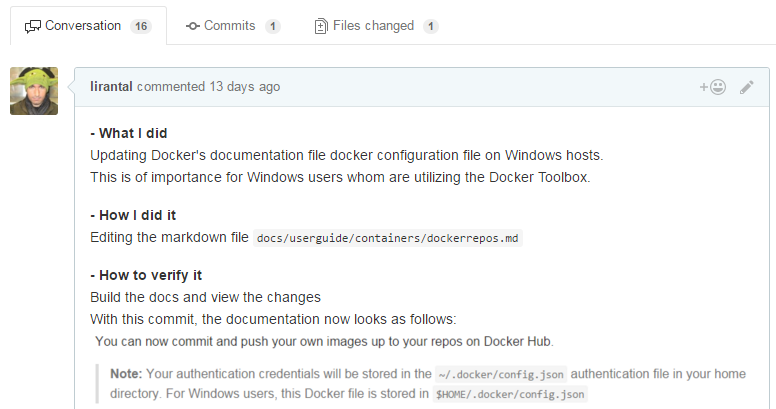Click the Conversation speech bubble icon

(33, 26)
